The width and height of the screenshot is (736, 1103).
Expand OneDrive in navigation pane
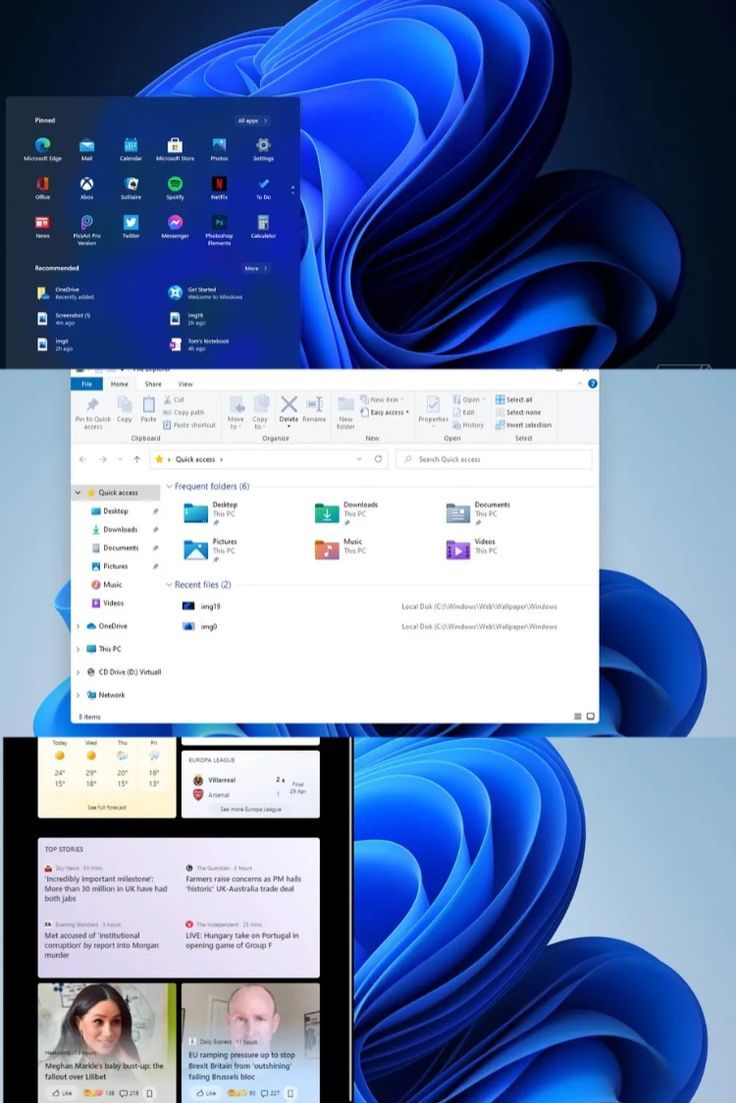(x=78, y=626)
